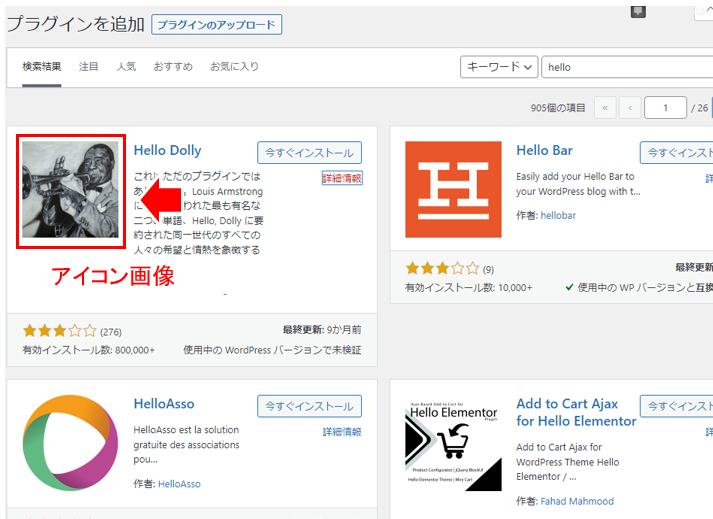This screenshot has width=713, height=519.
Task: Click the Hello Dolly (276) review count
Action: pos(111,332)
